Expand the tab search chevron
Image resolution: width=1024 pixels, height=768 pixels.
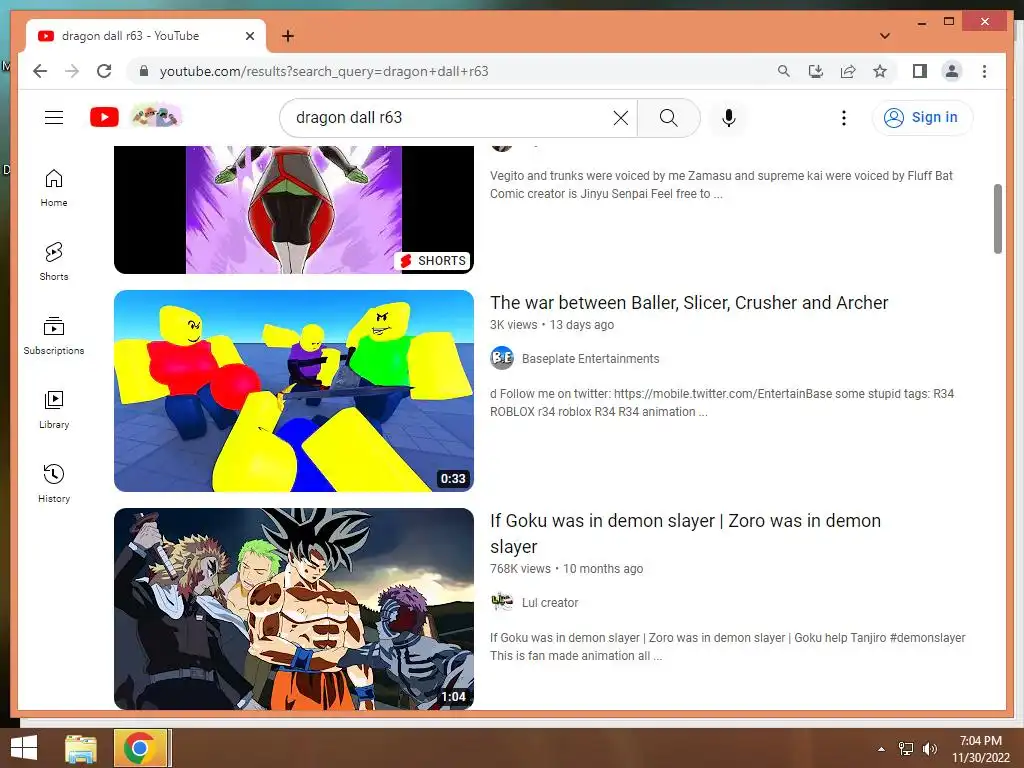coord(885,36)
